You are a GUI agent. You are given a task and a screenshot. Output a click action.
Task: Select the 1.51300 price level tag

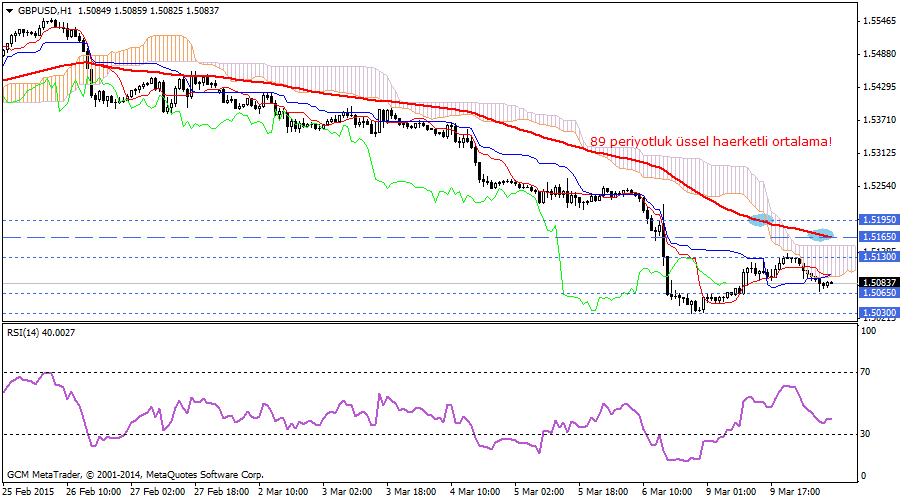click(x=879, y=257)
